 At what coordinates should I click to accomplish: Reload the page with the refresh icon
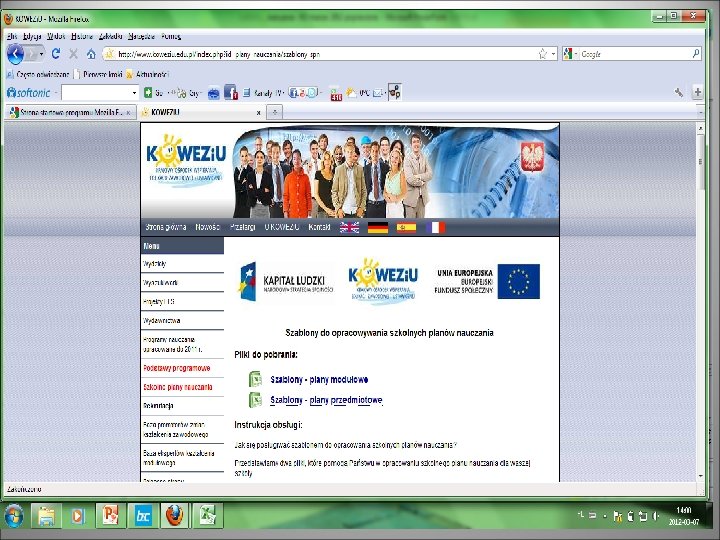tap(56, 54)
